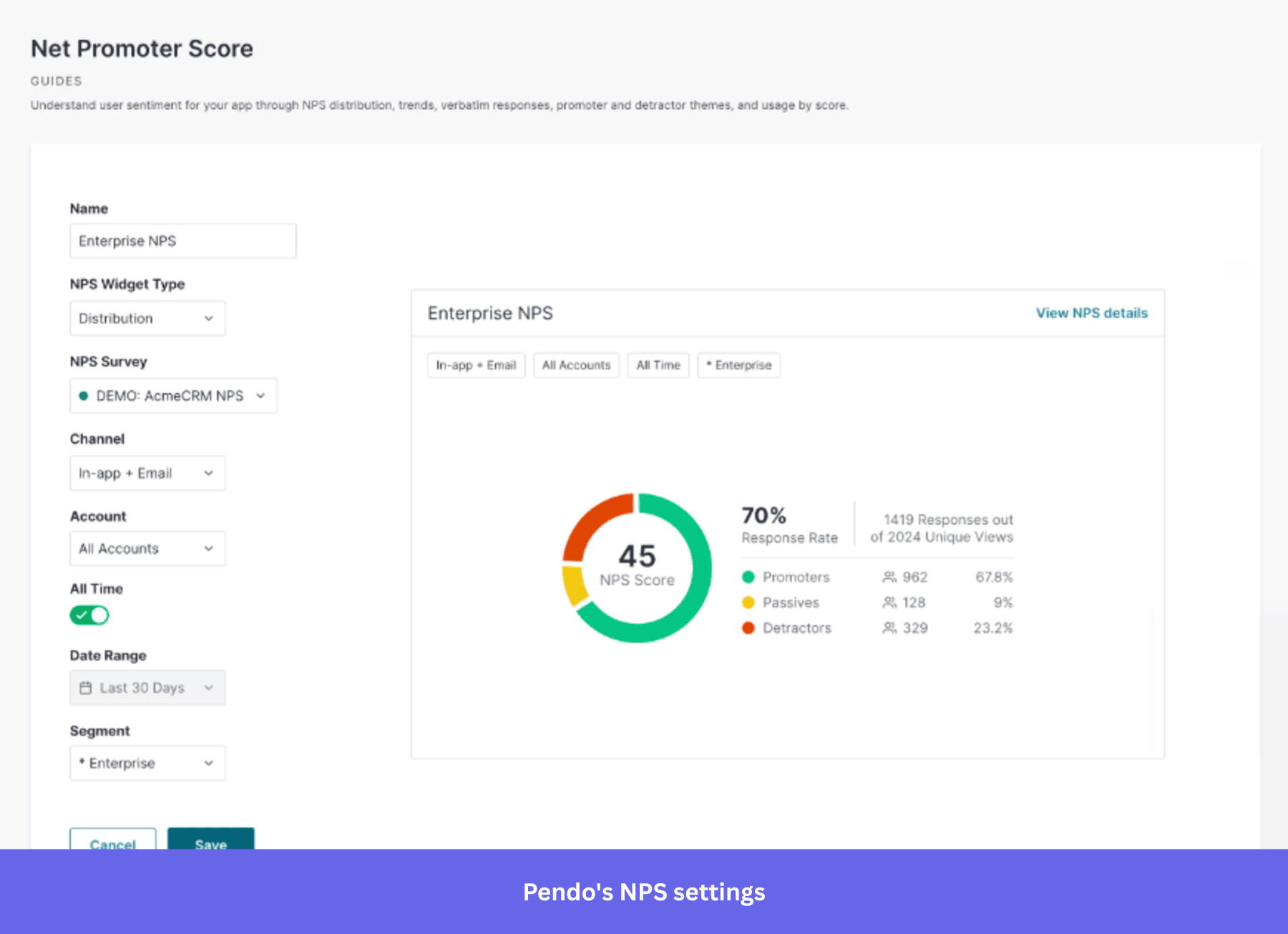Screen dimensions: 1288x934
Task: Select the In-app + Email filter tag
Action: click(476, 365)
